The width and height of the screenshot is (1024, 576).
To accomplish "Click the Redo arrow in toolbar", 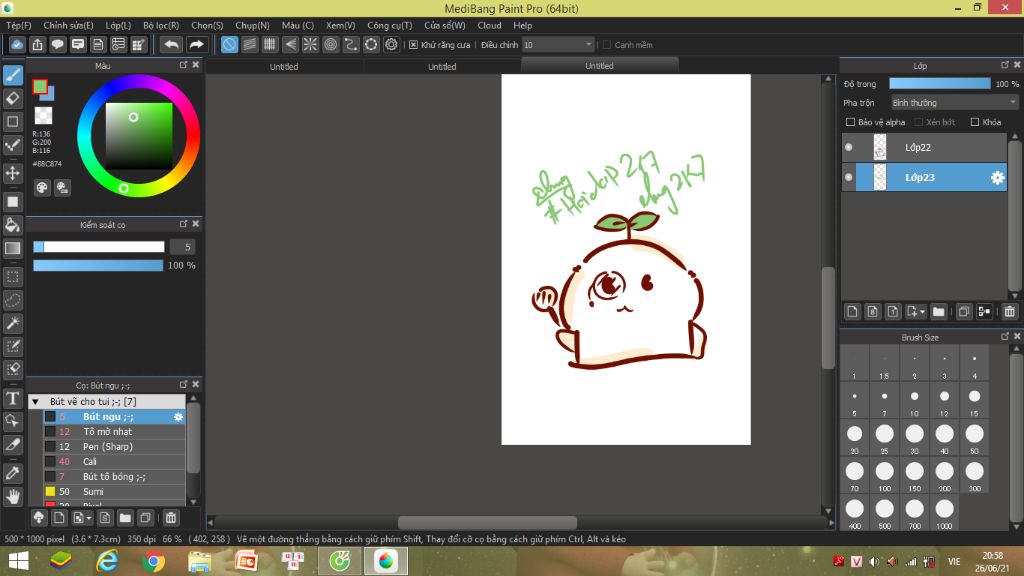I will click(x=196, y=44).
